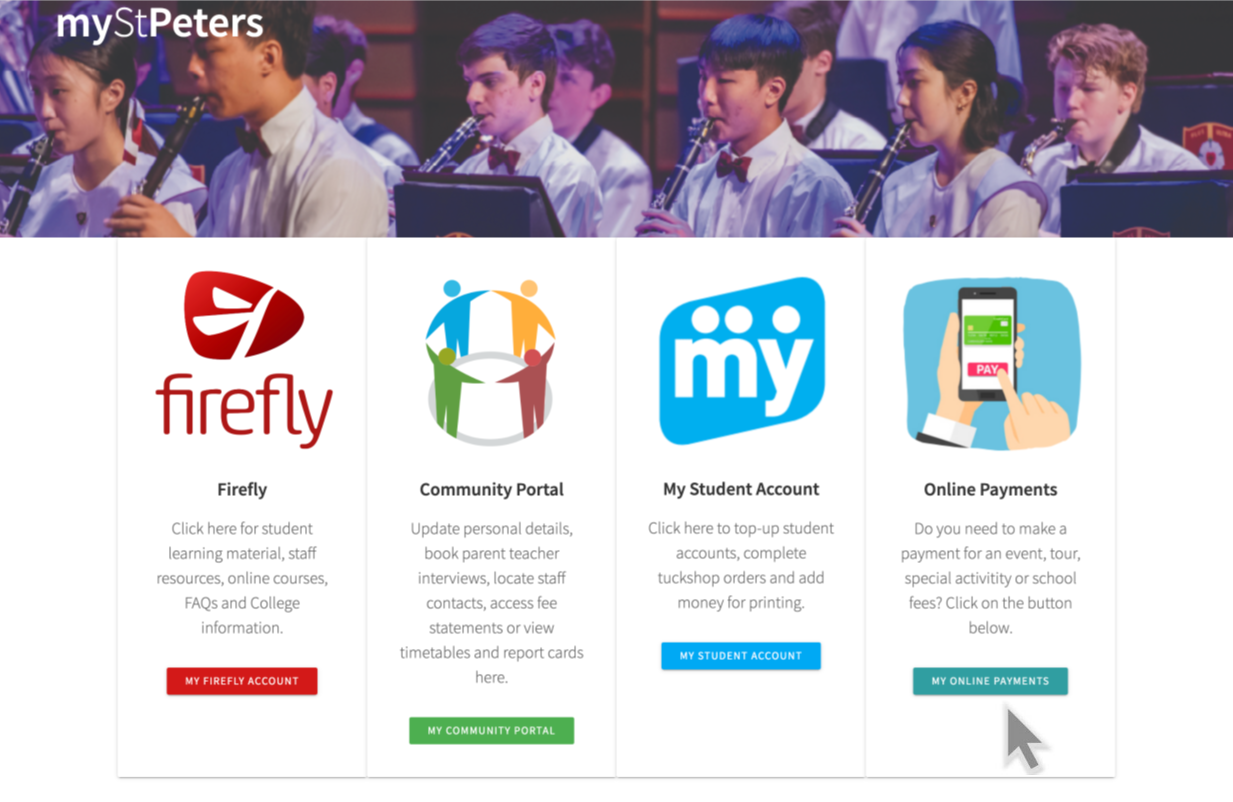1233x802 pixels.
Task: Click the My Firefly Account button
Action: tap(242, 681)
